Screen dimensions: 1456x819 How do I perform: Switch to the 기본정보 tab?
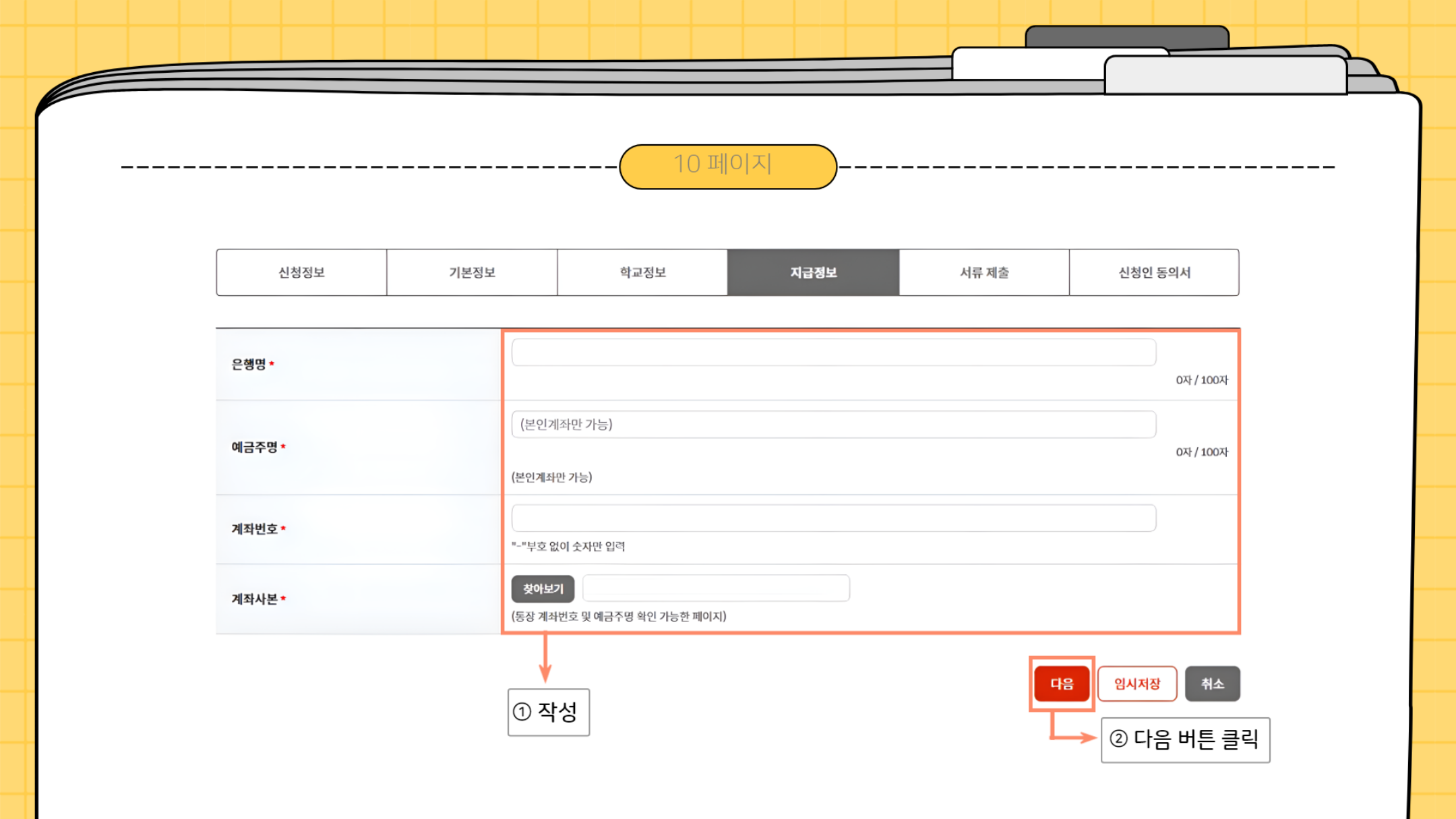[x=472, y=272]
